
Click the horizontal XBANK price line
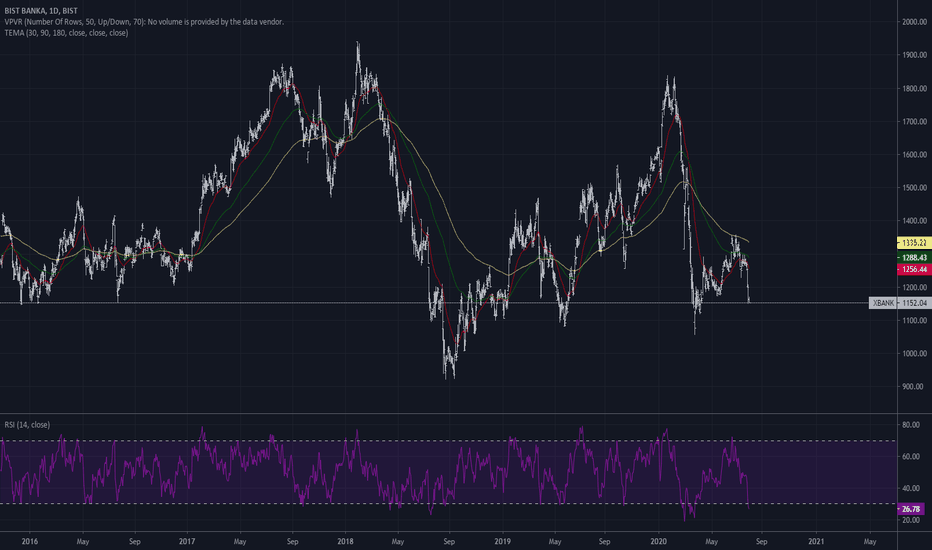pos(434,303)
